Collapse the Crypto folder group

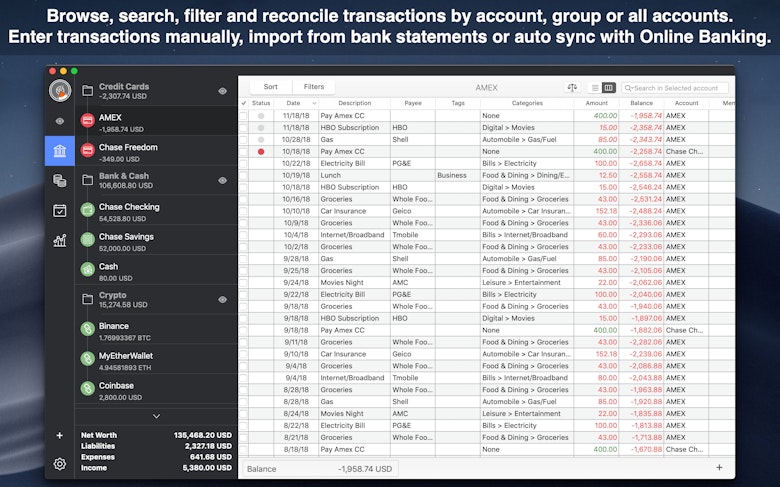pos(88,299)
